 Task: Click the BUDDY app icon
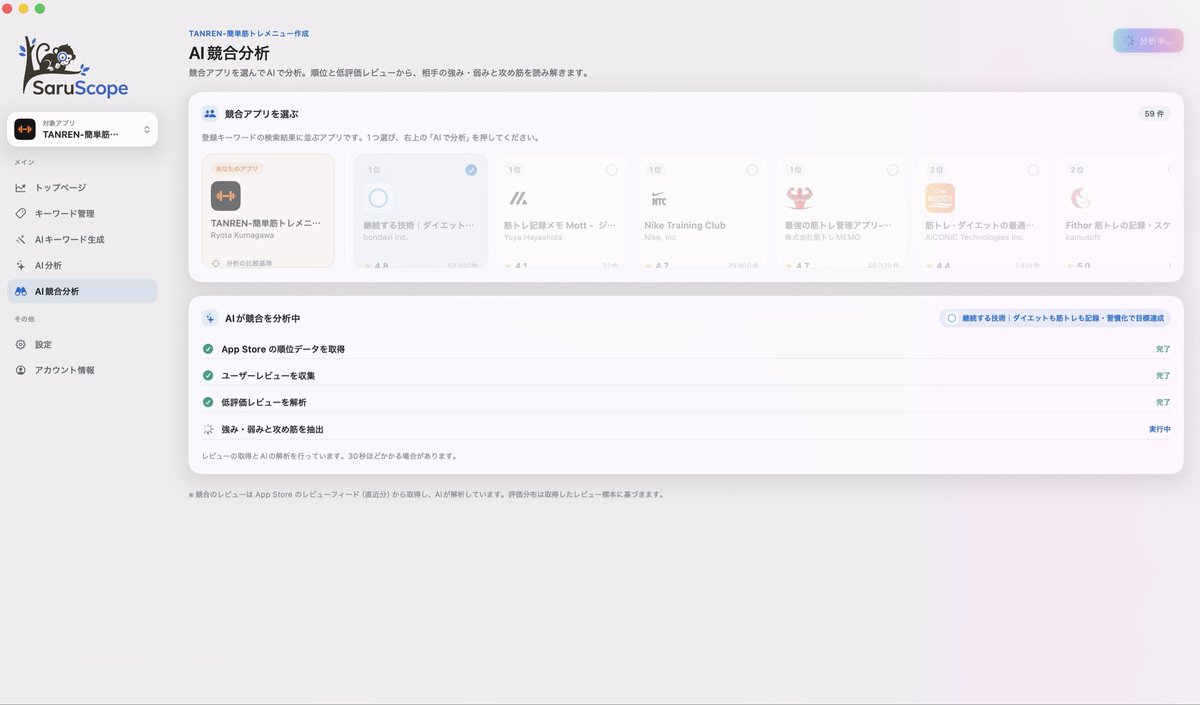point(939,197)
